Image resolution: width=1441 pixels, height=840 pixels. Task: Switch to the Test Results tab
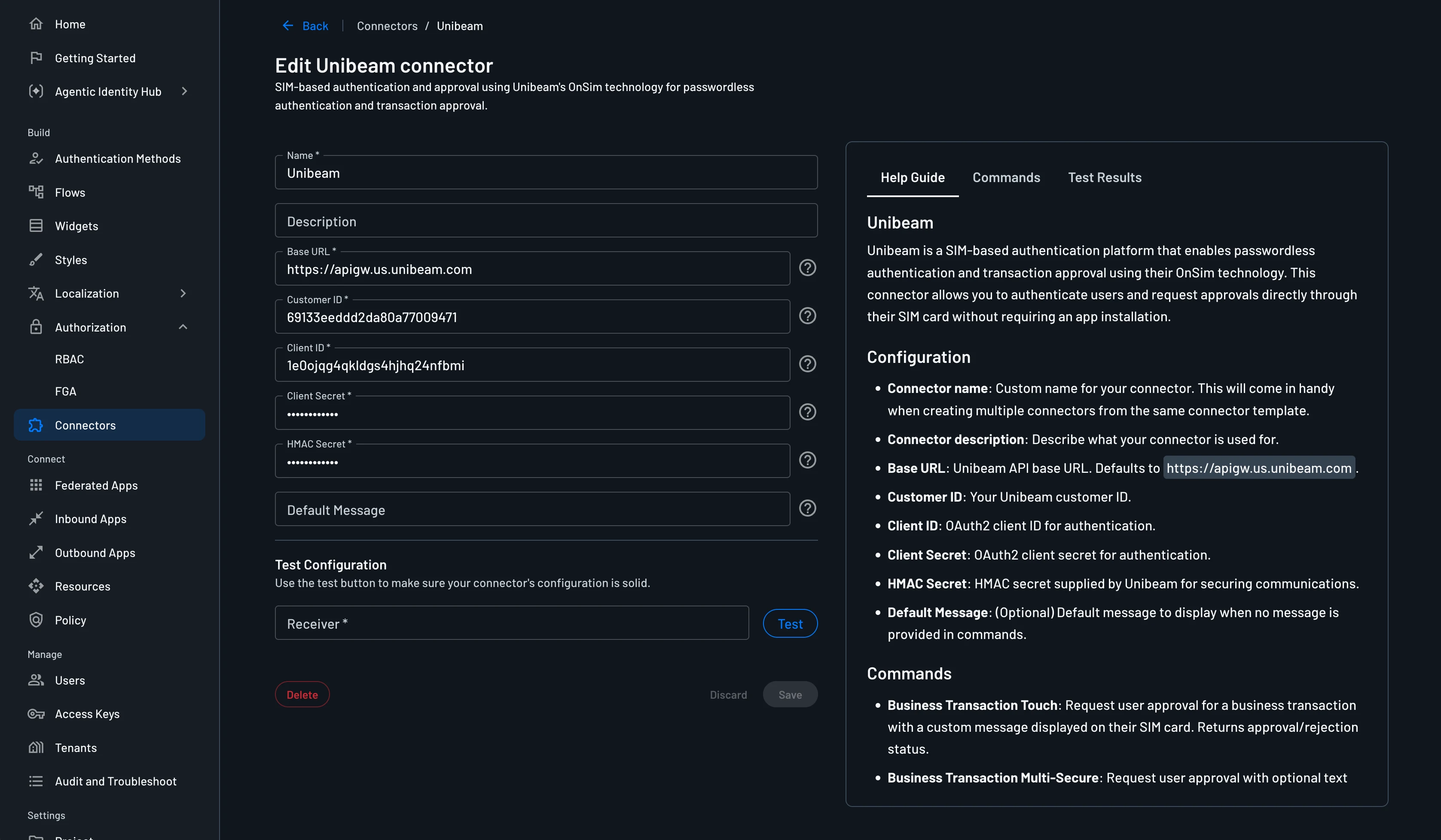coord(1104,178)
